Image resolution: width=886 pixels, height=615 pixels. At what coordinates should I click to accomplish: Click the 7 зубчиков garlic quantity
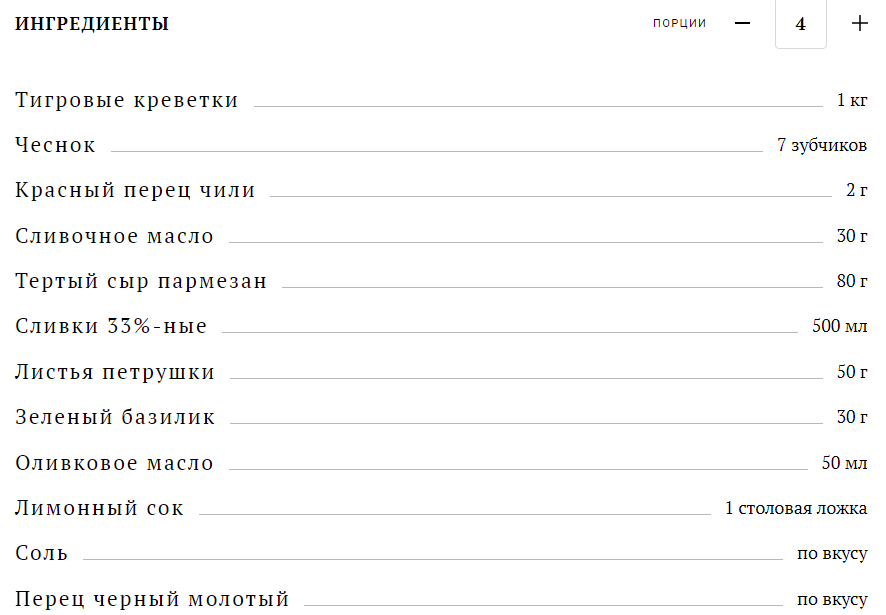(x=821, y=145)
